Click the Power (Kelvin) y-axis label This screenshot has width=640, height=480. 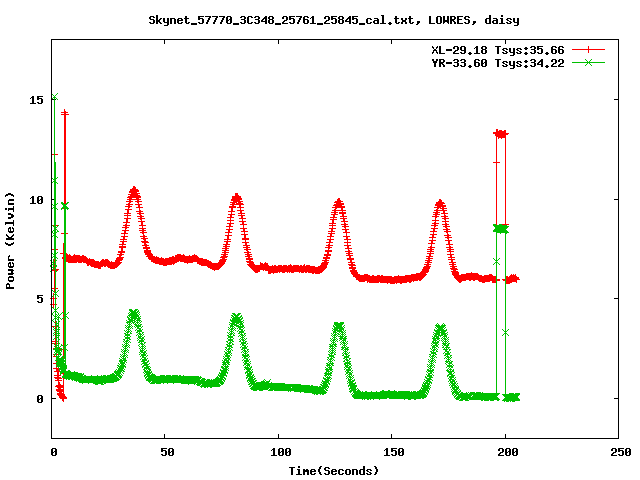10,241
